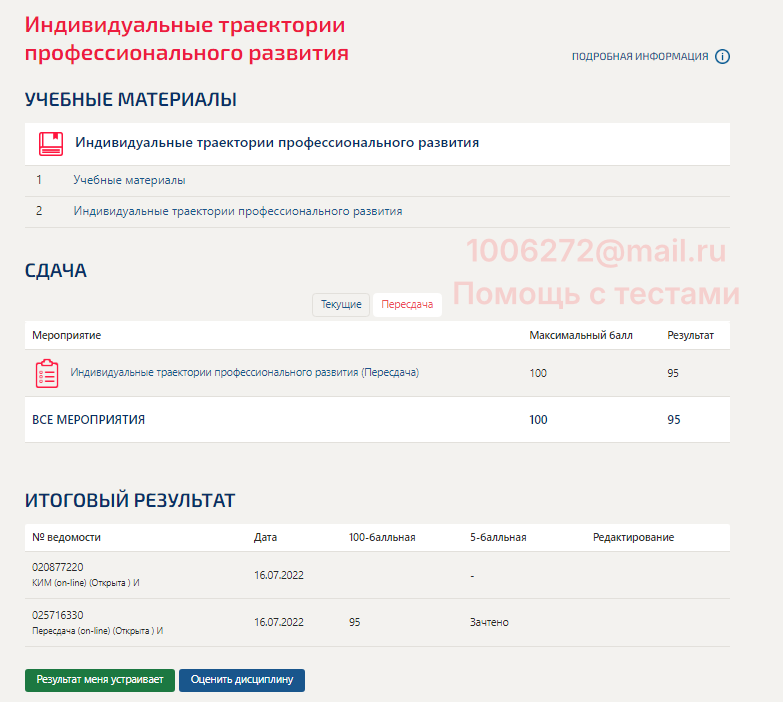This screenshot has height=702, width=783.
Task: Click the Оценить дисциплину button
Action: pos(241,680)
